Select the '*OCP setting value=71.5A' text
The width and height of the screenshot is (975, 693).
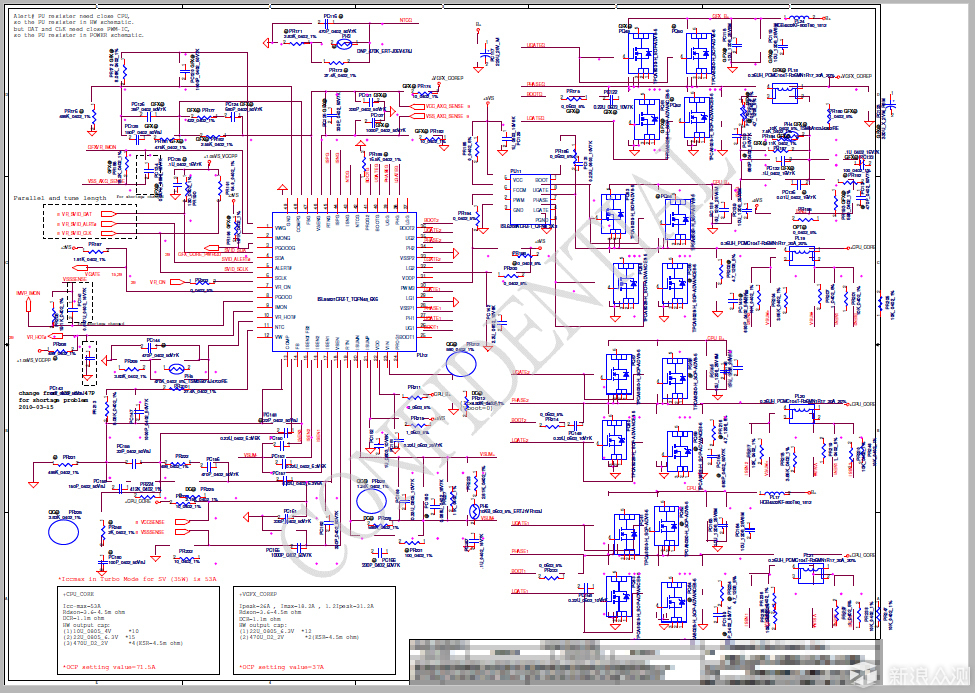109,667
